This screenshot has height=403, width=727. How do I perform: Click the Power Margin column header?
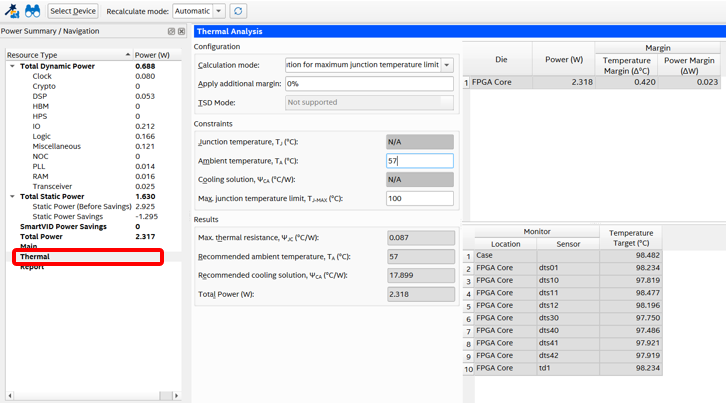tap(689, 65)
